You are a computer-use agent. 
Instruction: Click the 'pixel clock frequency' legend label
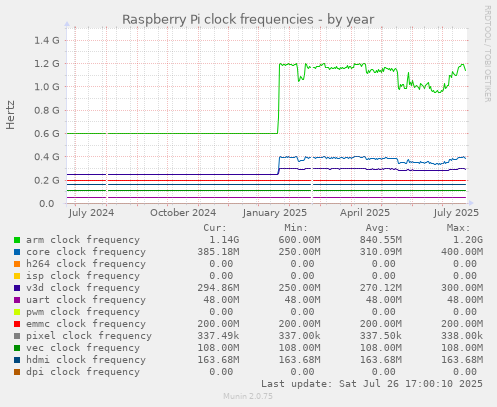[89, 336]
